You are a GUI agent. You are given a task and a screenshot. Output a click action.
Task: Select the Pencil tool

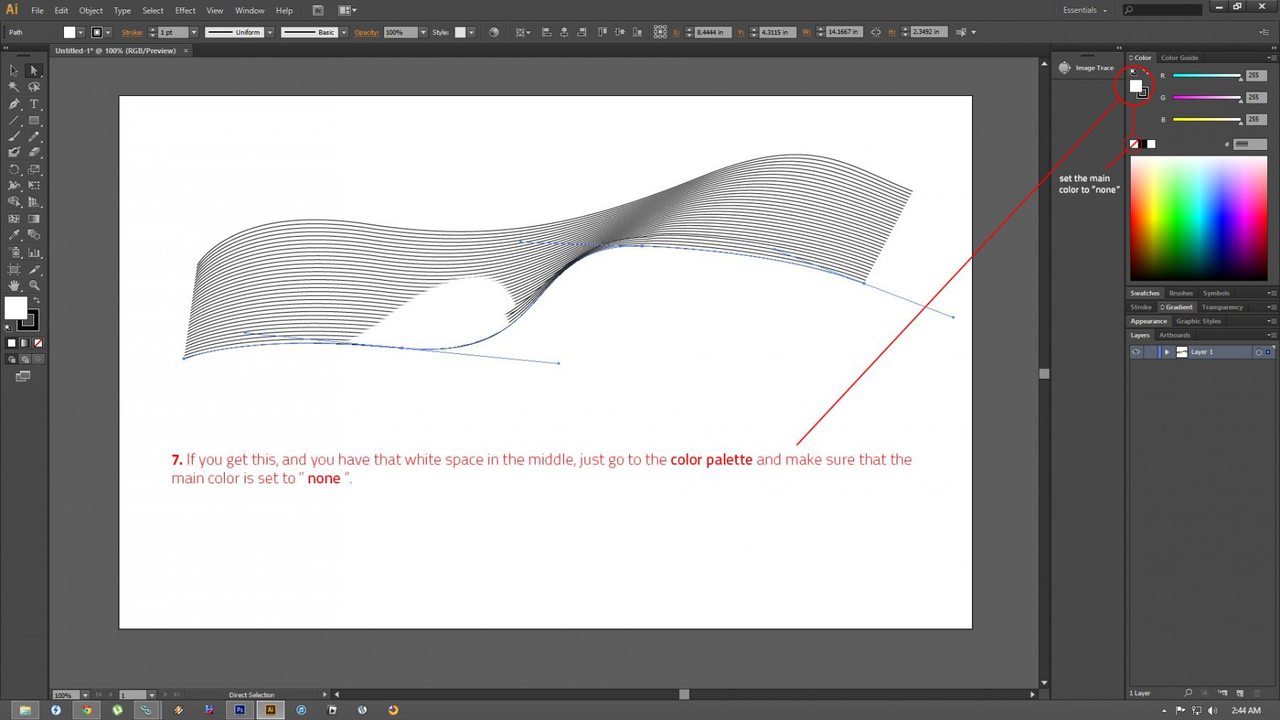[33, 136]
